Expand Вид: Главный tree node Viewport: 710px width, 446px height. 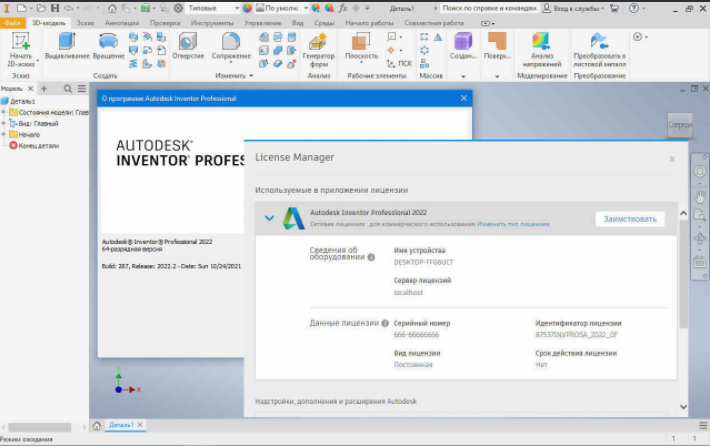tap(4, 123)
